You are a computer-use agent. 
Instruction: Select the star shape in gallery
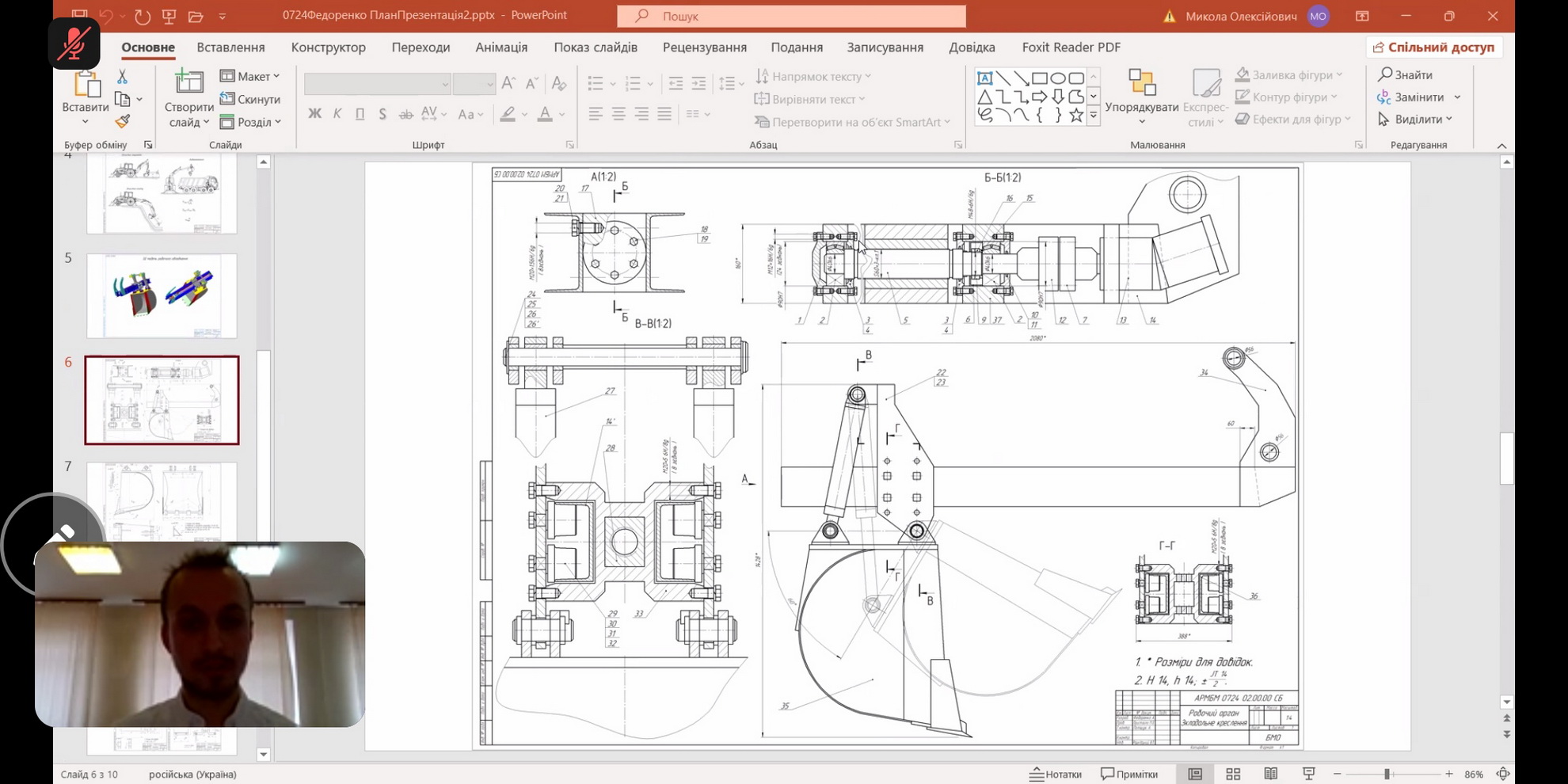pyautogui.click(x=1076, y=115)
